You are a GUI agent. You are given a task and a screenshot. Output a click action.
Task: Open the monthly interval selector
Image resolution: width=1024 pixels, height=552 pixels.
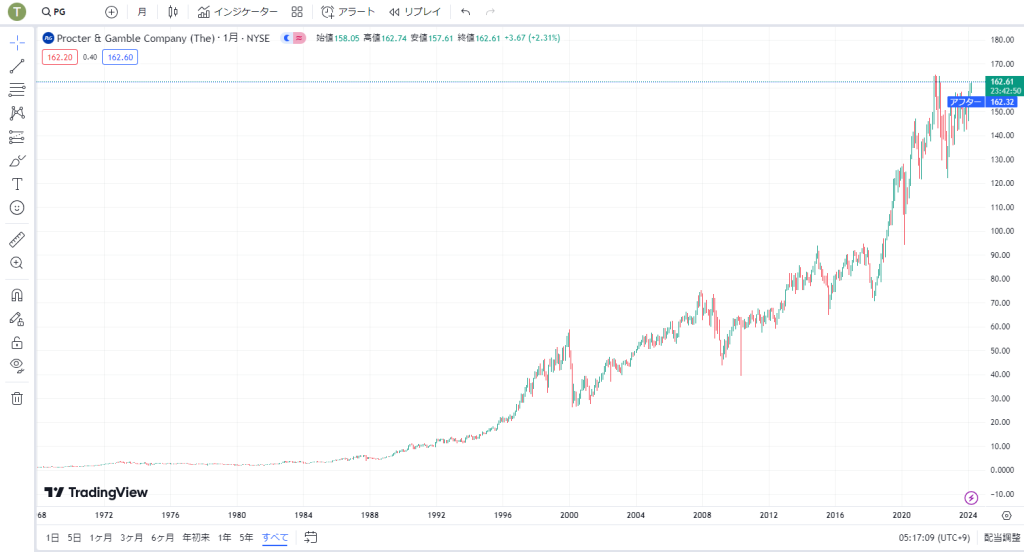coord(142,12)
